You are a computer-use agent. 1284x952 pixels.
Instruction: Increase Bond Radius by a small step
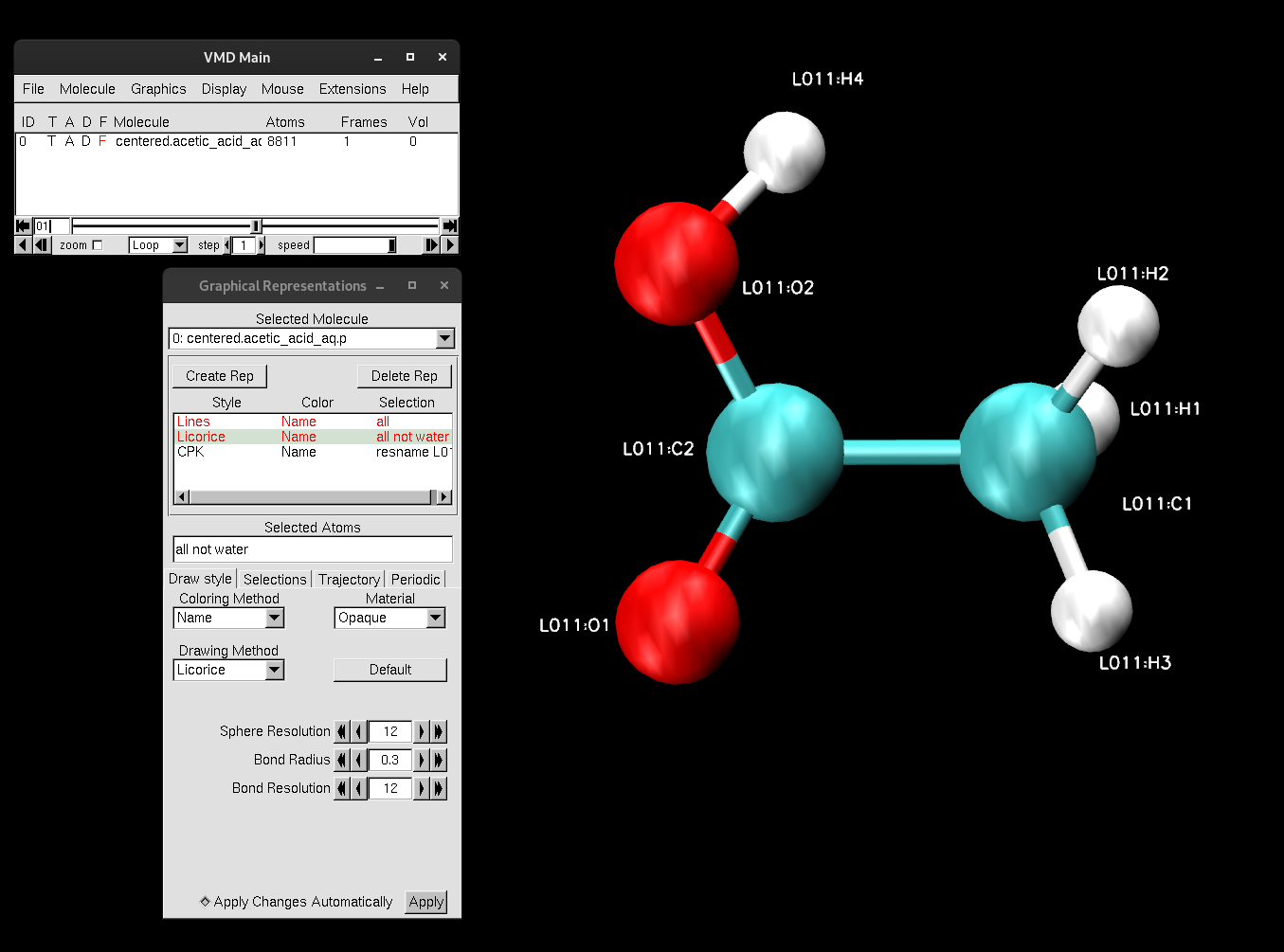pos(422,760)
